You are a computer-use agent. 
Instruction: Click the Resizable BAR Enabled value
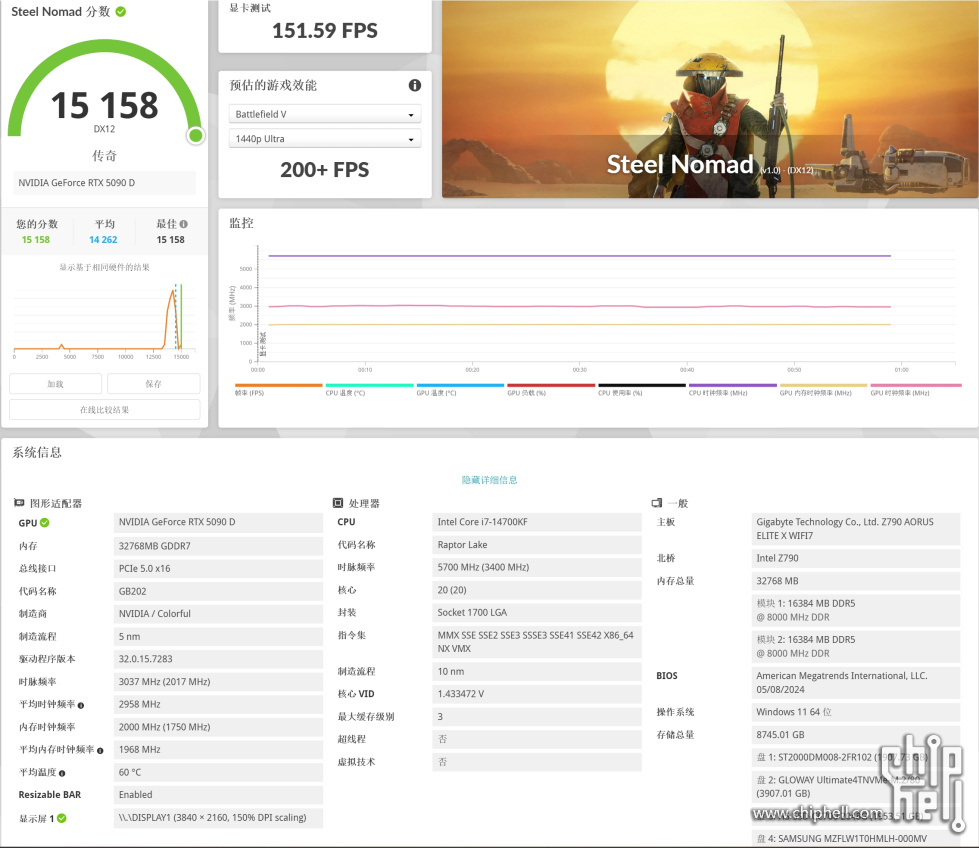coord(218,794)
